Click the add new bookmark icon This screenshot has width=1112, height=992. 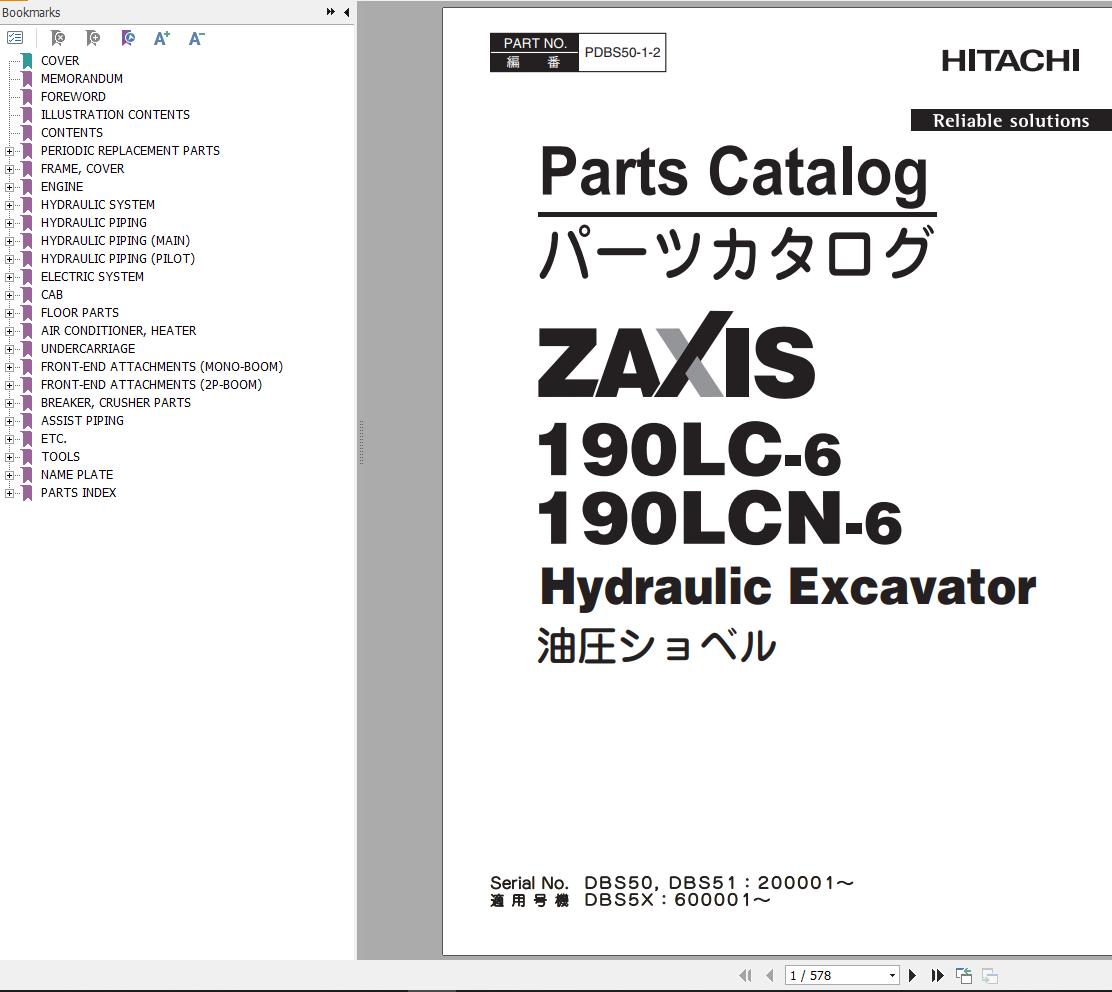(x=93, y=38)
